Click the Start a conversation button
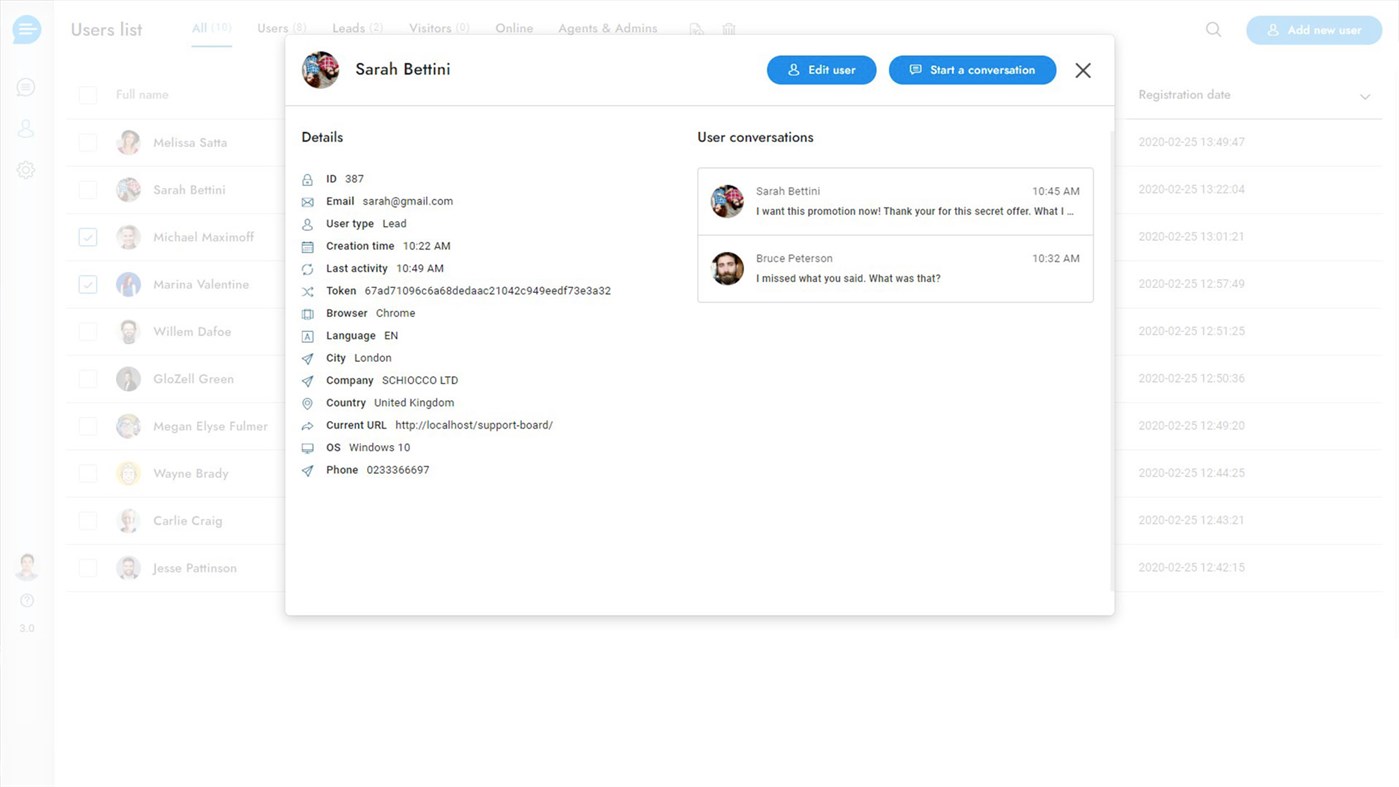 972,70
